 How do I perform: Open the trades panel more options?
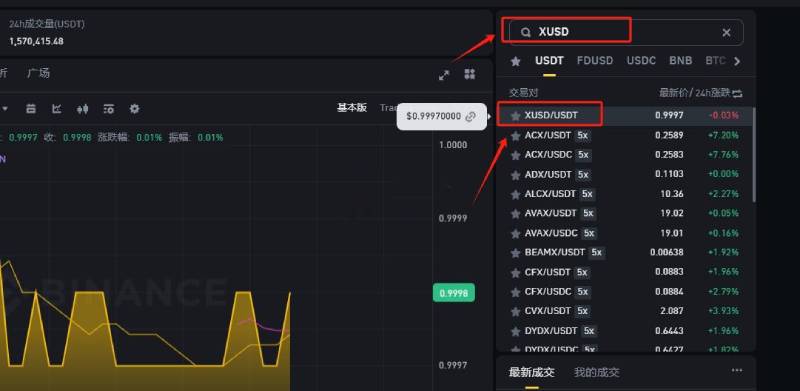(x=737, y=371)
